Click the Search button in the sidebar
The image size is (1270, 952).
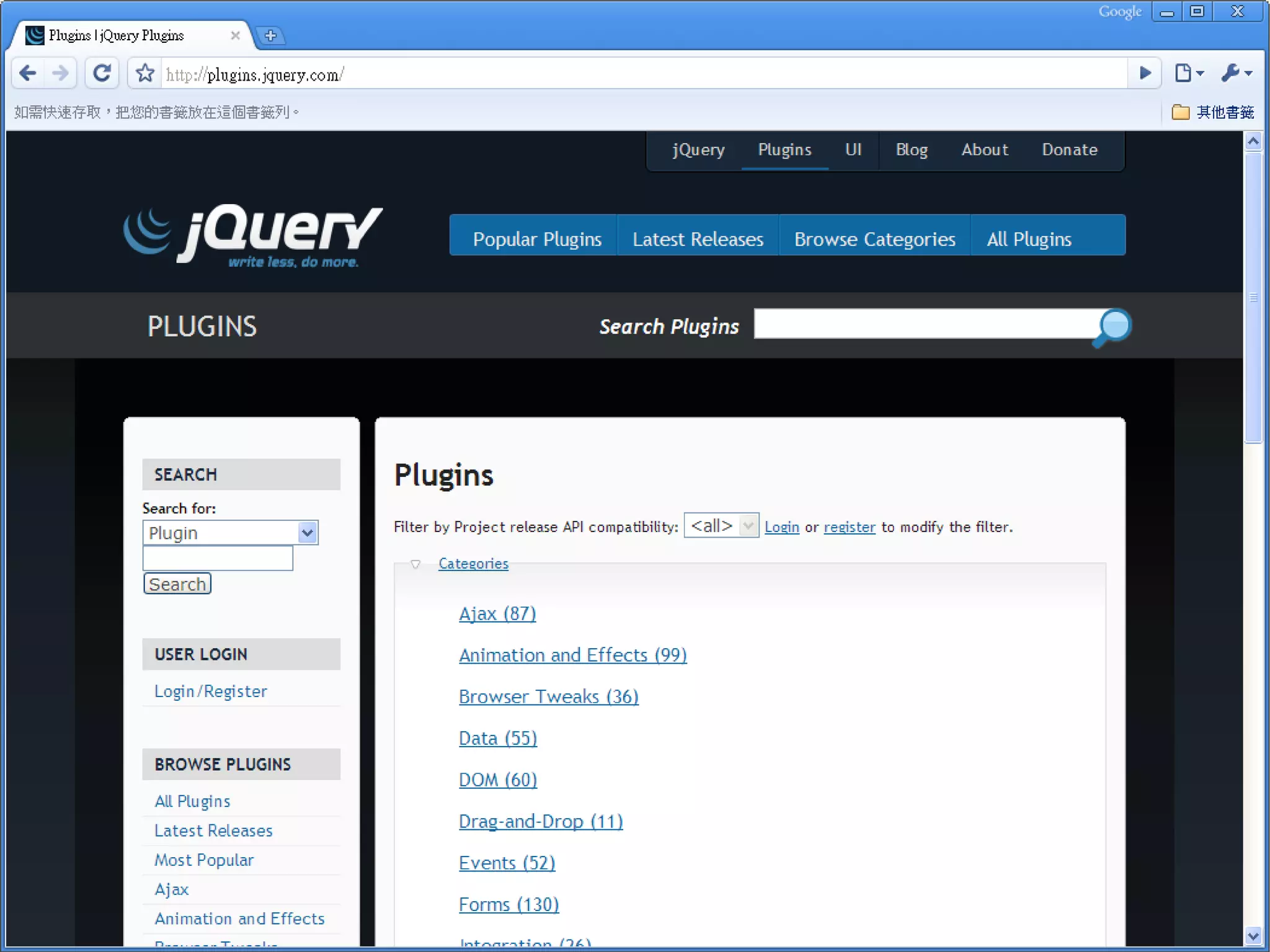pyautogui.click(x=177, y=584)
